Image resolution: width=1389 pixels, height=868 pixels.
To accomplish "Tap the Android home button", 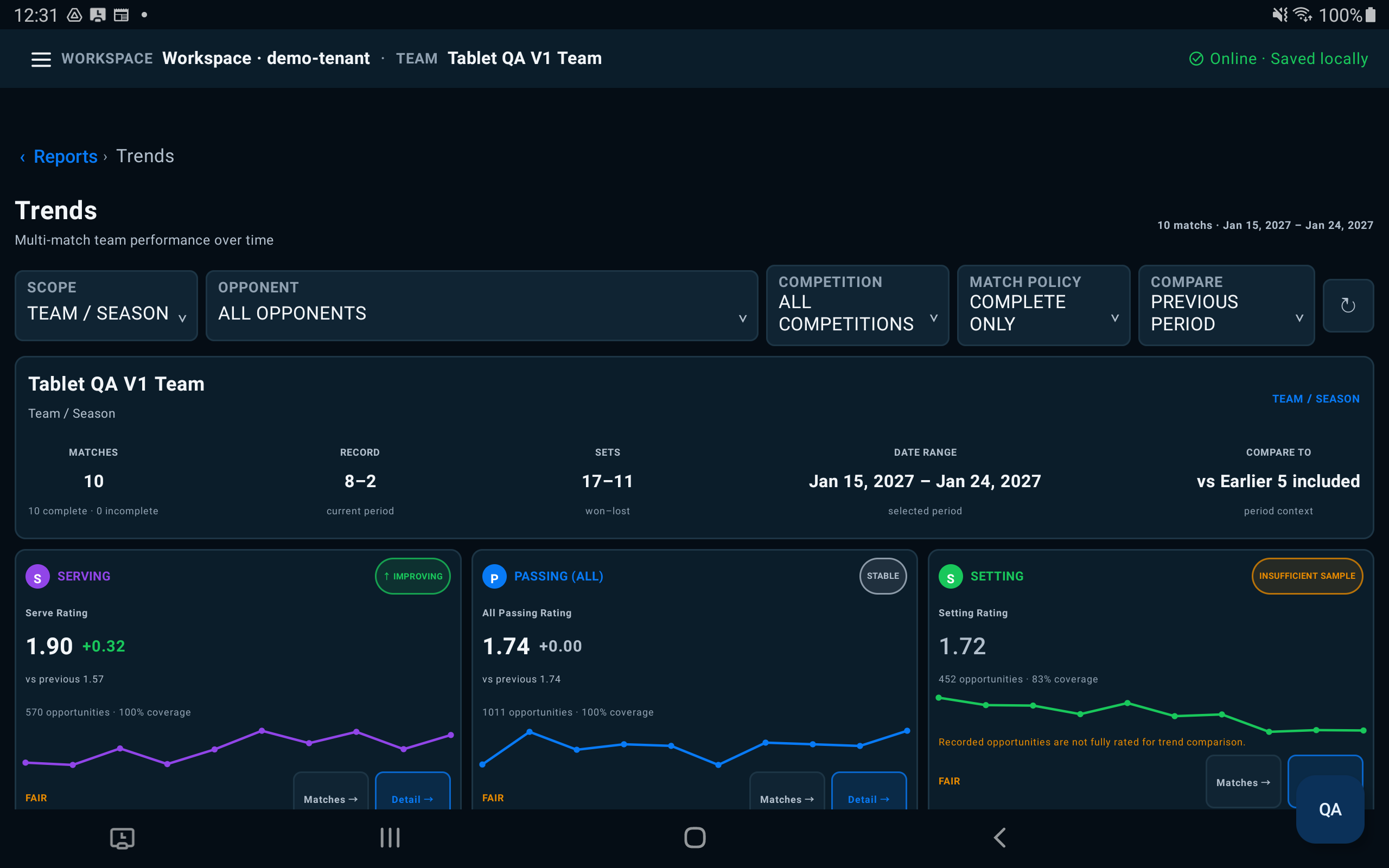I will [694, 838].
